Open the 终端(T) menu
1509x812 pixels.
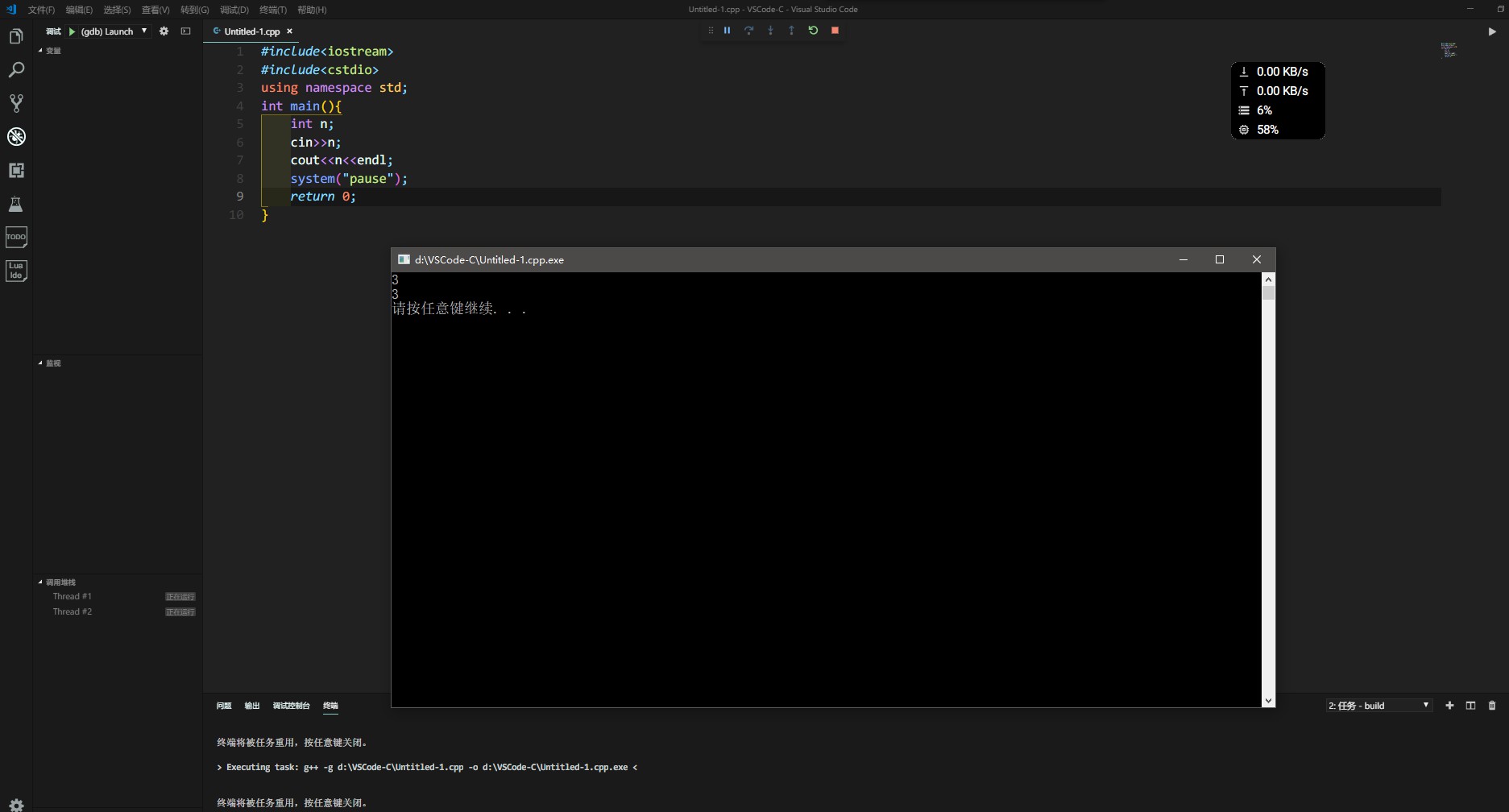[x=273, y=10]
